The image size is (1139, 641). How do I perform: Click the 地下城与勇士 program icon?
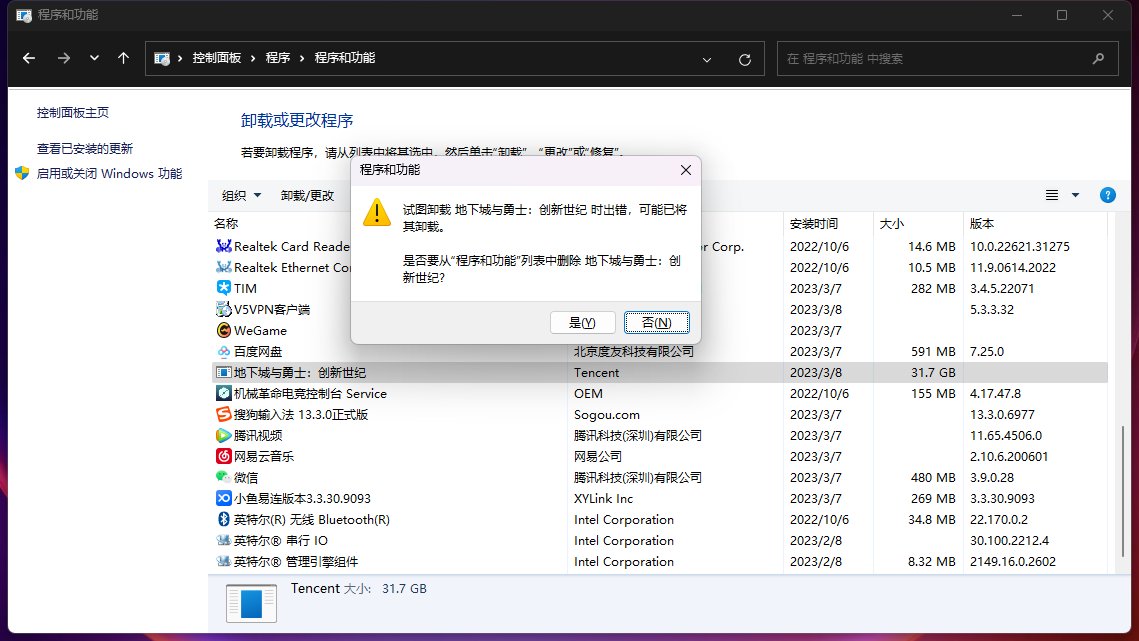(x=224, y=372)
